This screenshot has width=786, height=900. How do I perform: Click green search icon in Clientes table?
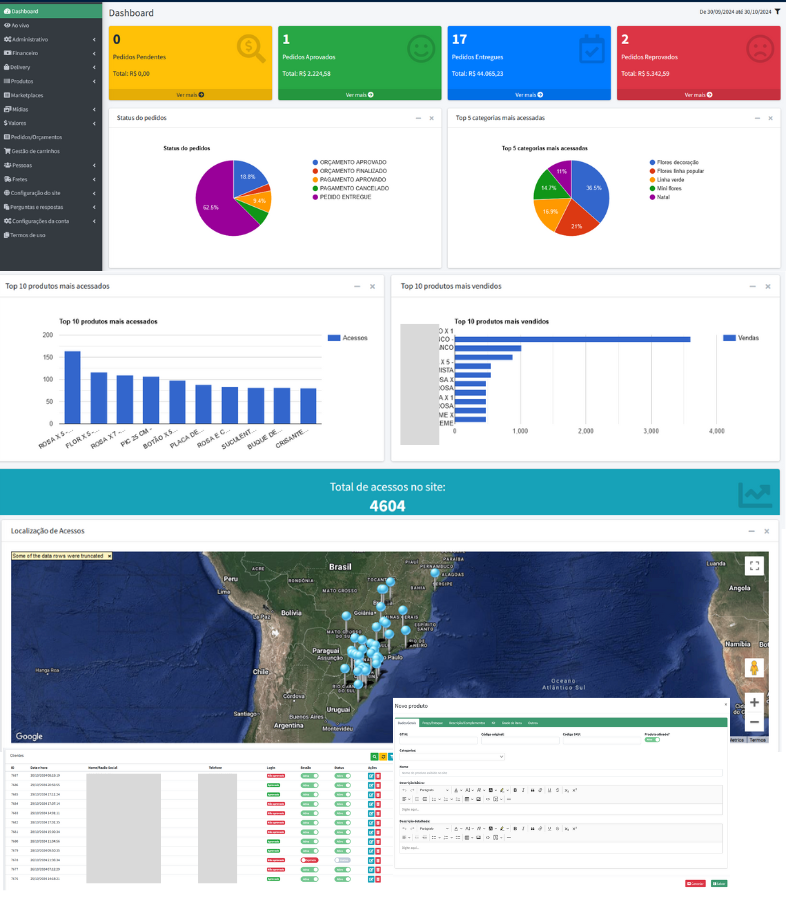click(373, 757)
